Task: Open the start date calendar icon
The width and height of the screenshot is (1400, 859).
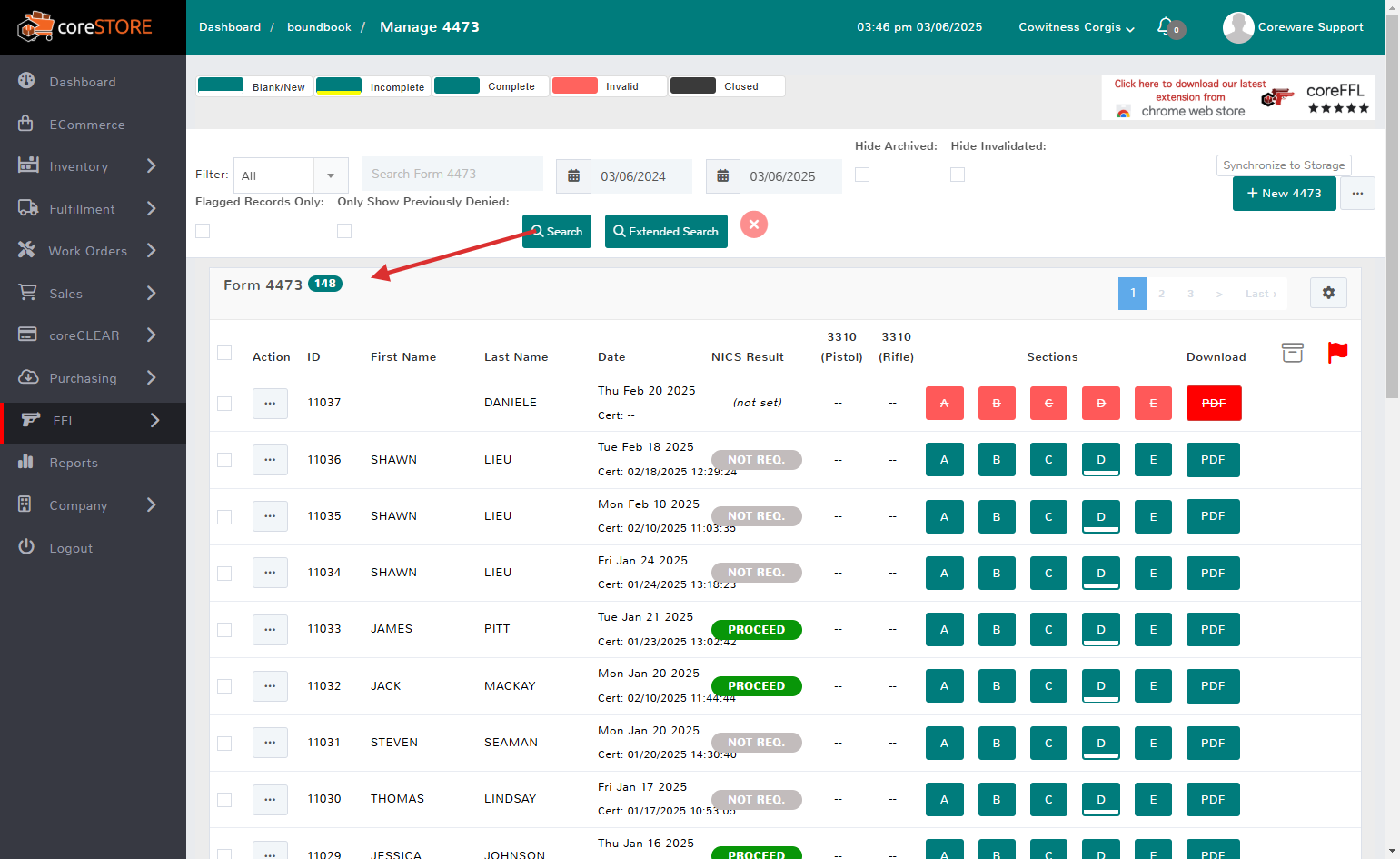Action: pyautogui.click(x=573, y=176)
